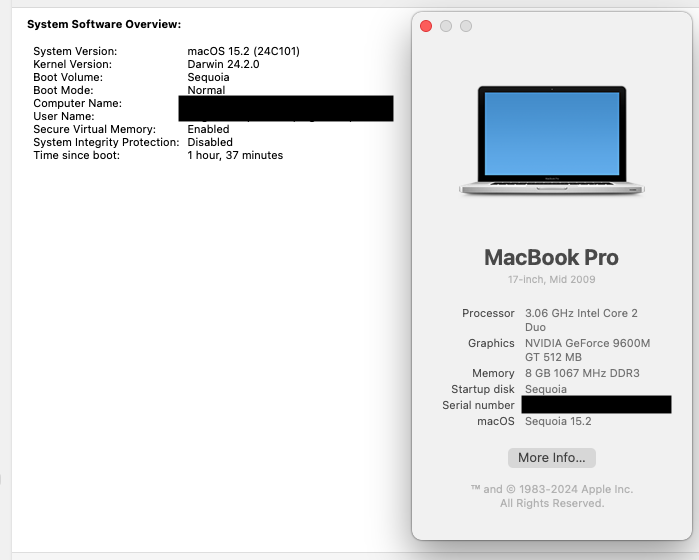Click the "Time since boot:" label

pos(76,155)
